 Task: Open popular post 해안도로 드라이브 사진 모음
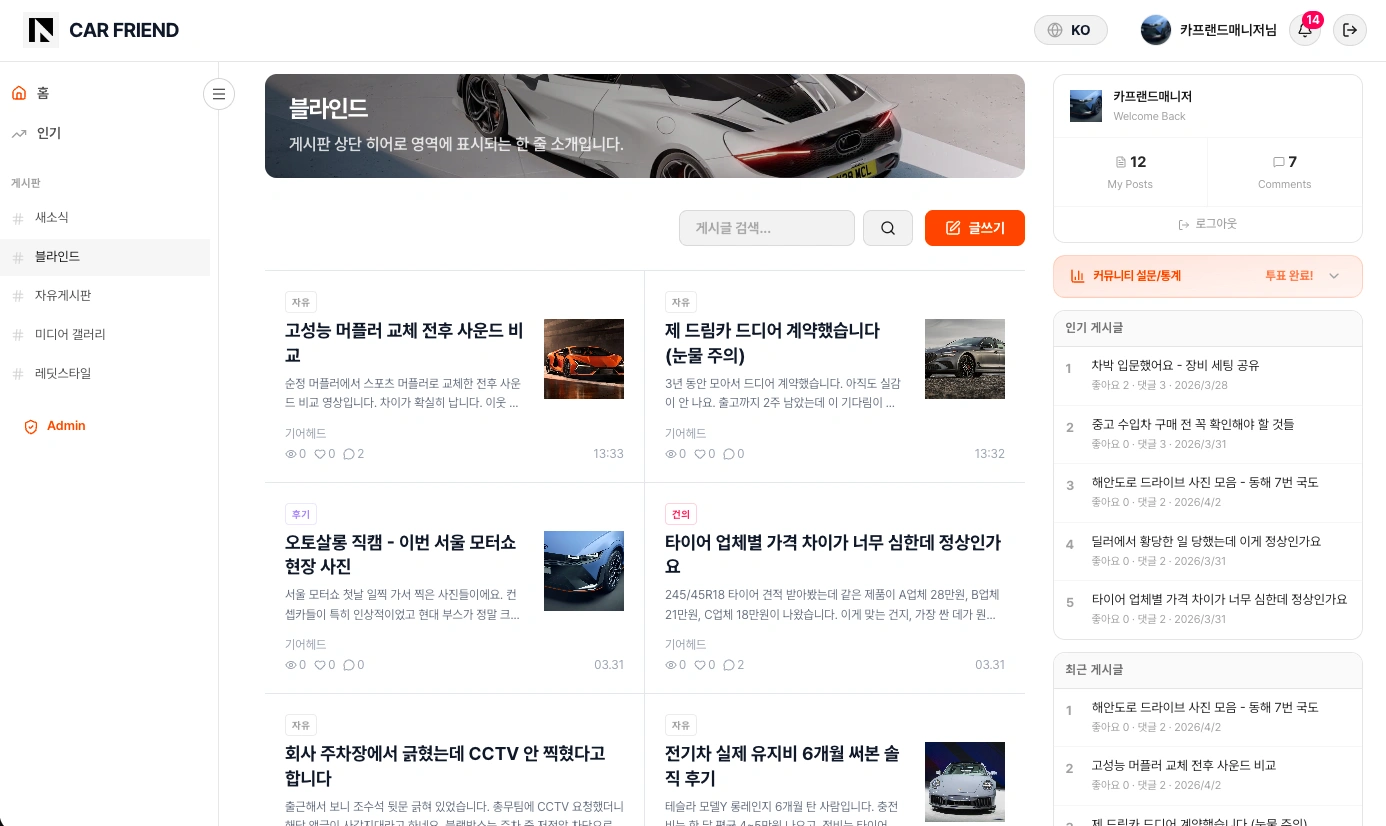(1205, 482)
